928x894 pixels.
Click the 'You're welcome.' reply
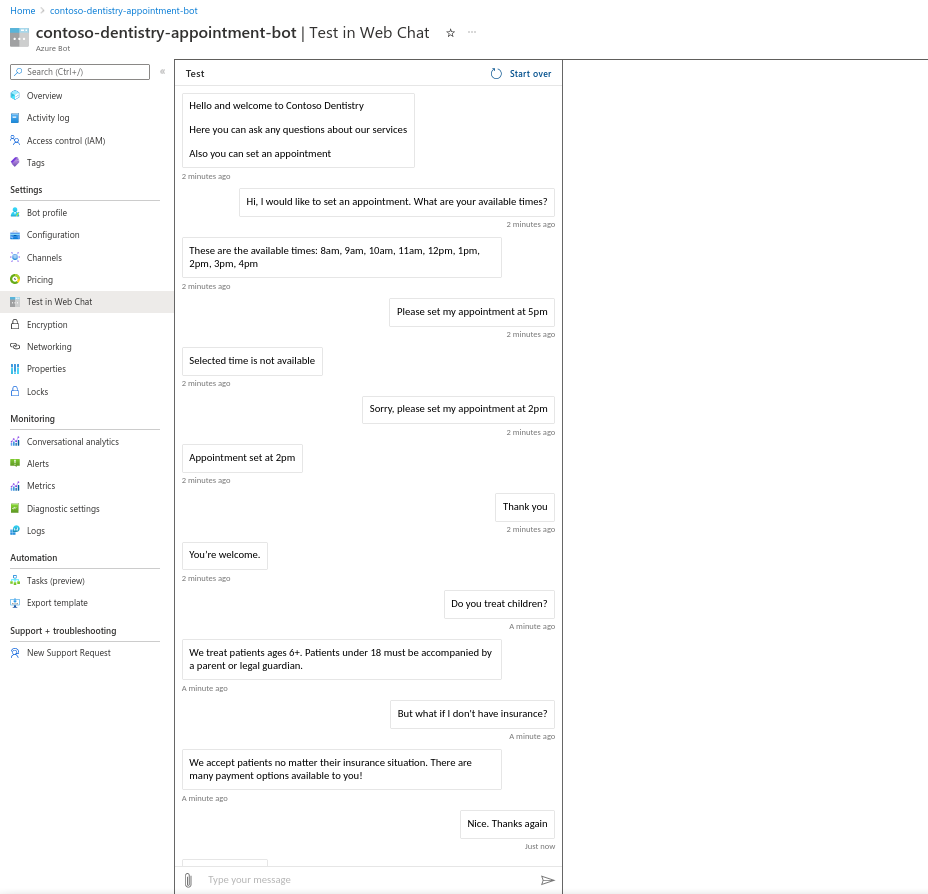[x=224, y=556]
